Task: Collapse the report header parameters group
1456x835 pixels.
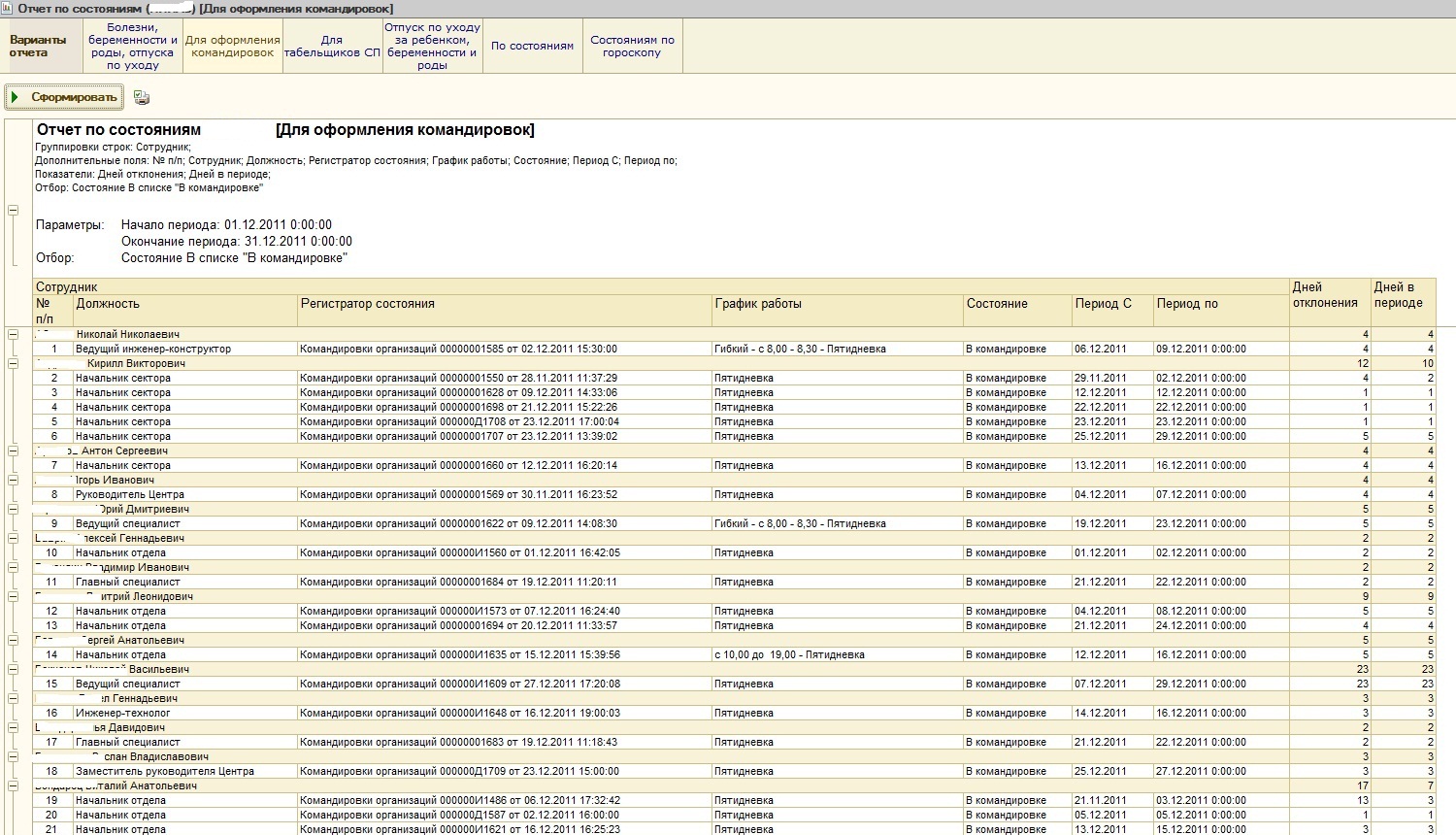Action: [14, 210]
